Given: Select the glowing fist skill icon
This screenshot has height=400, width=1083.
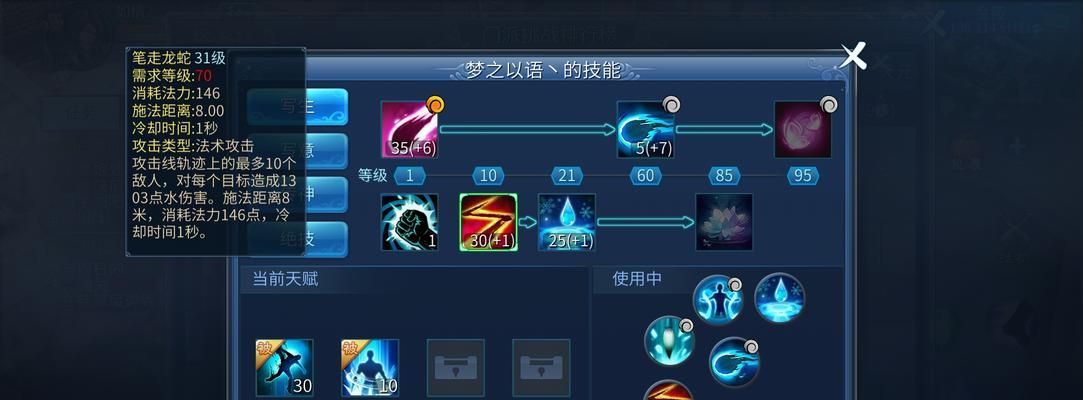Looking at the screenshot, I should pyautogui.click(x=410, y=222).
